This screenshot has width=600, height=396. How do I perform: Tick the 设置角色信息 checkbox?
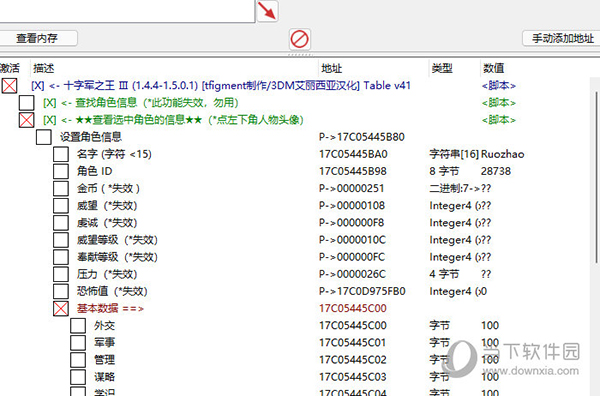pyautogui.click(x=44, y=137)
